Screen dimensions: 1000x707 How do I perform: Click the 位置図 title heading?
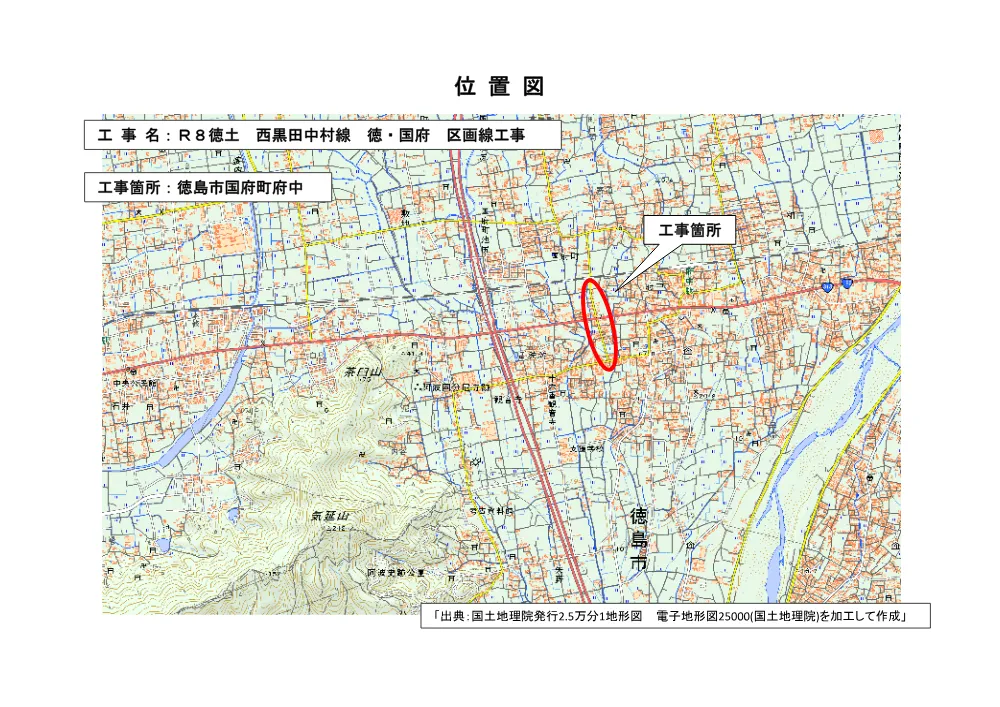click(x=499, y=86)
